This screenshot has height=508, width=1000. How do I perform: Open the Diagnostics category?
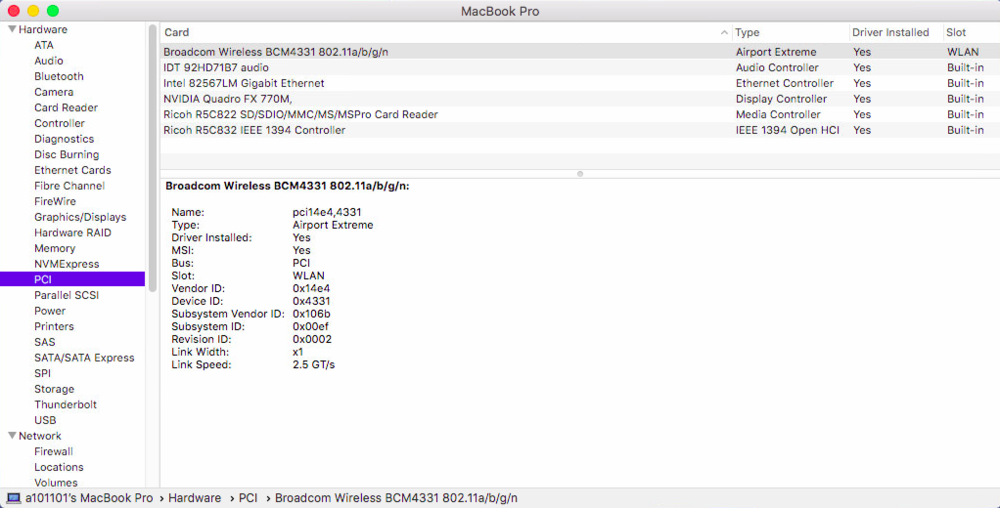click(64, 139)
